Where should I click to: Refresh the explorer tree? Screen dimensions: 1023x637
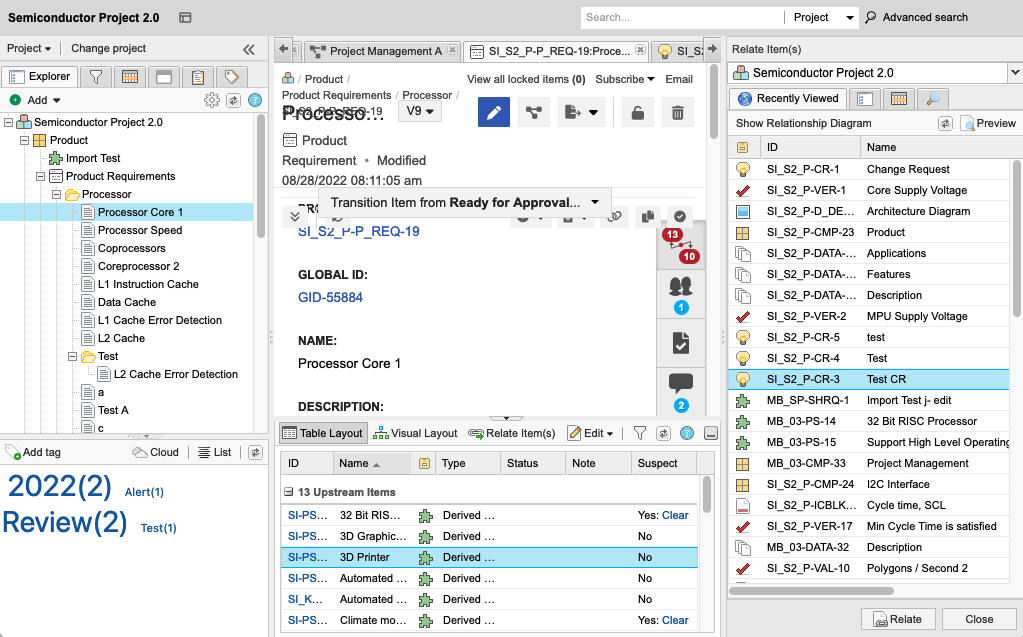pyautogui.click(x=234, y=100)
